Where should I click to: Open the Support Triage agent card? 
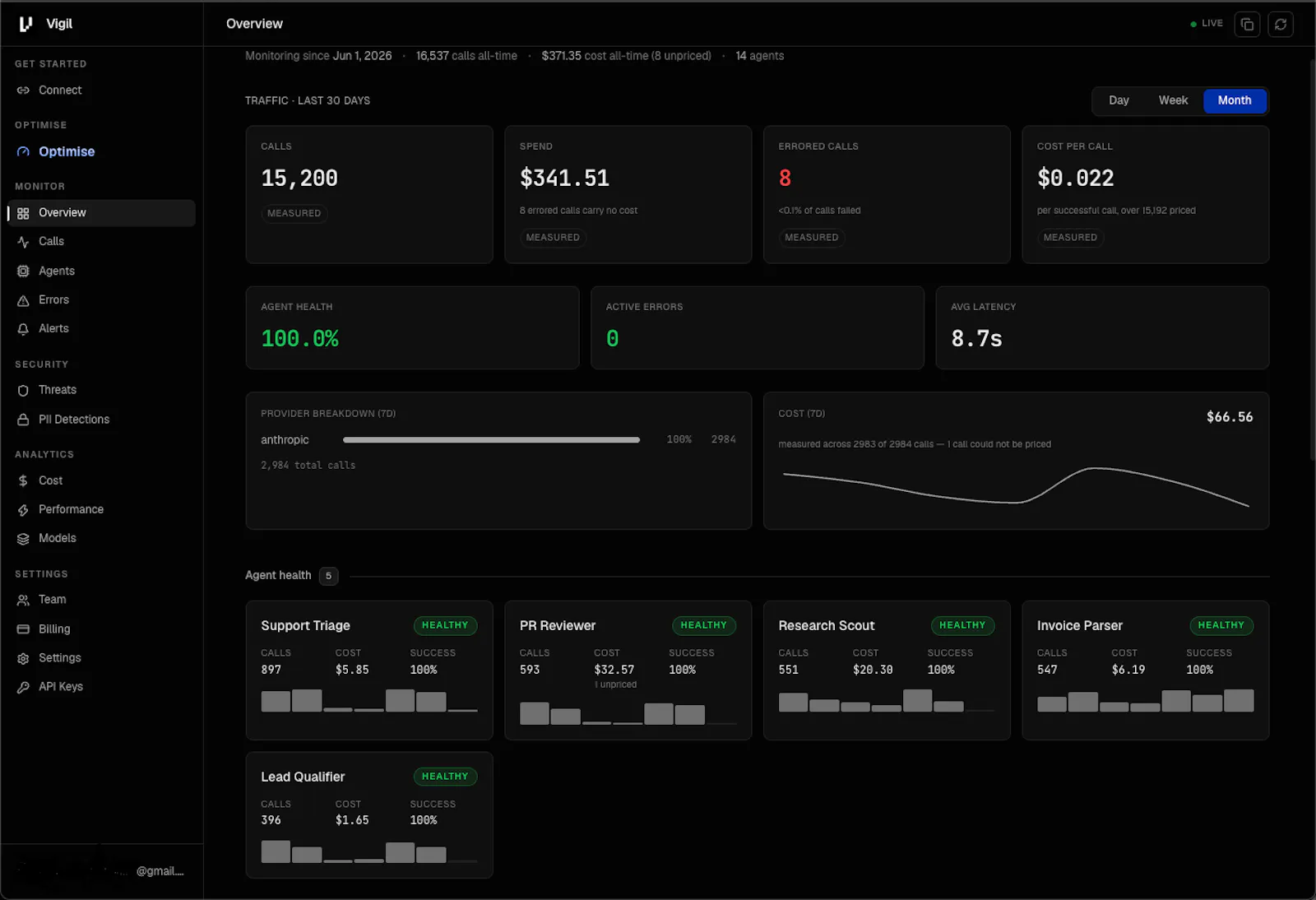tap(369, 670)
